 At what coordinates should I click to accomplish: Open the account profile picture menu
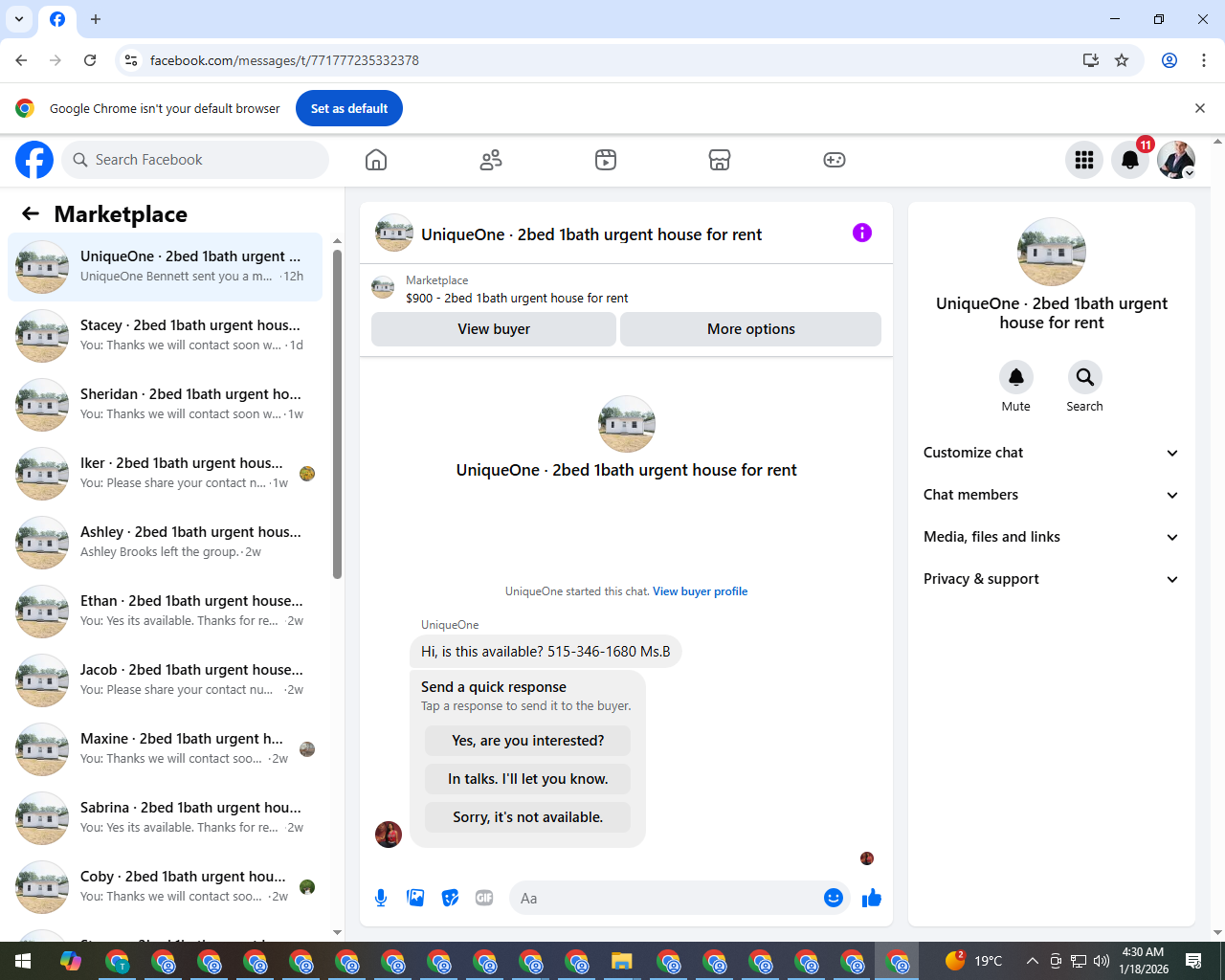[1176, 160]
